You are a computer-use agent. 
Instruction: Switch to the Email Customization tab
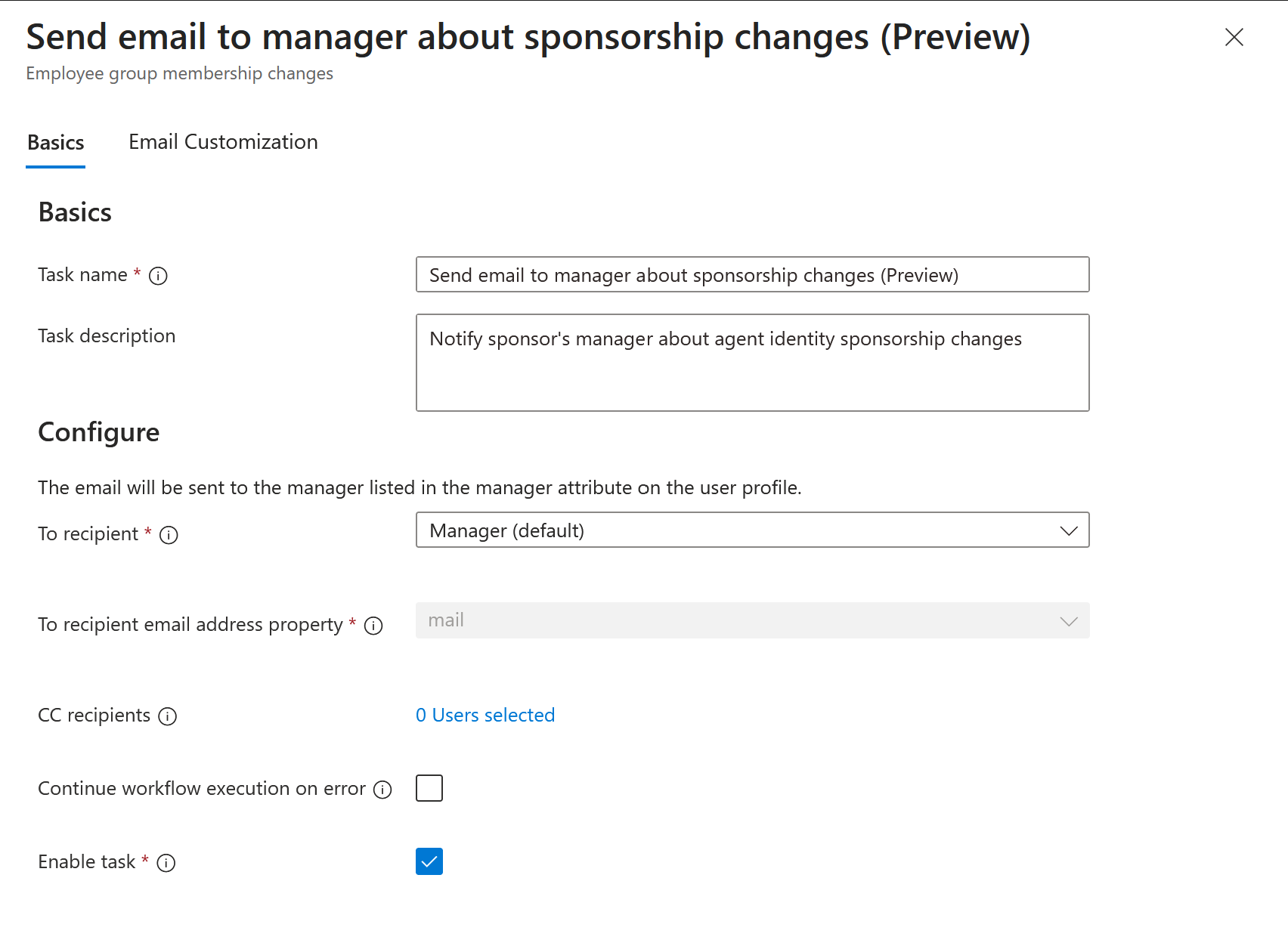[x=223, y=142]
